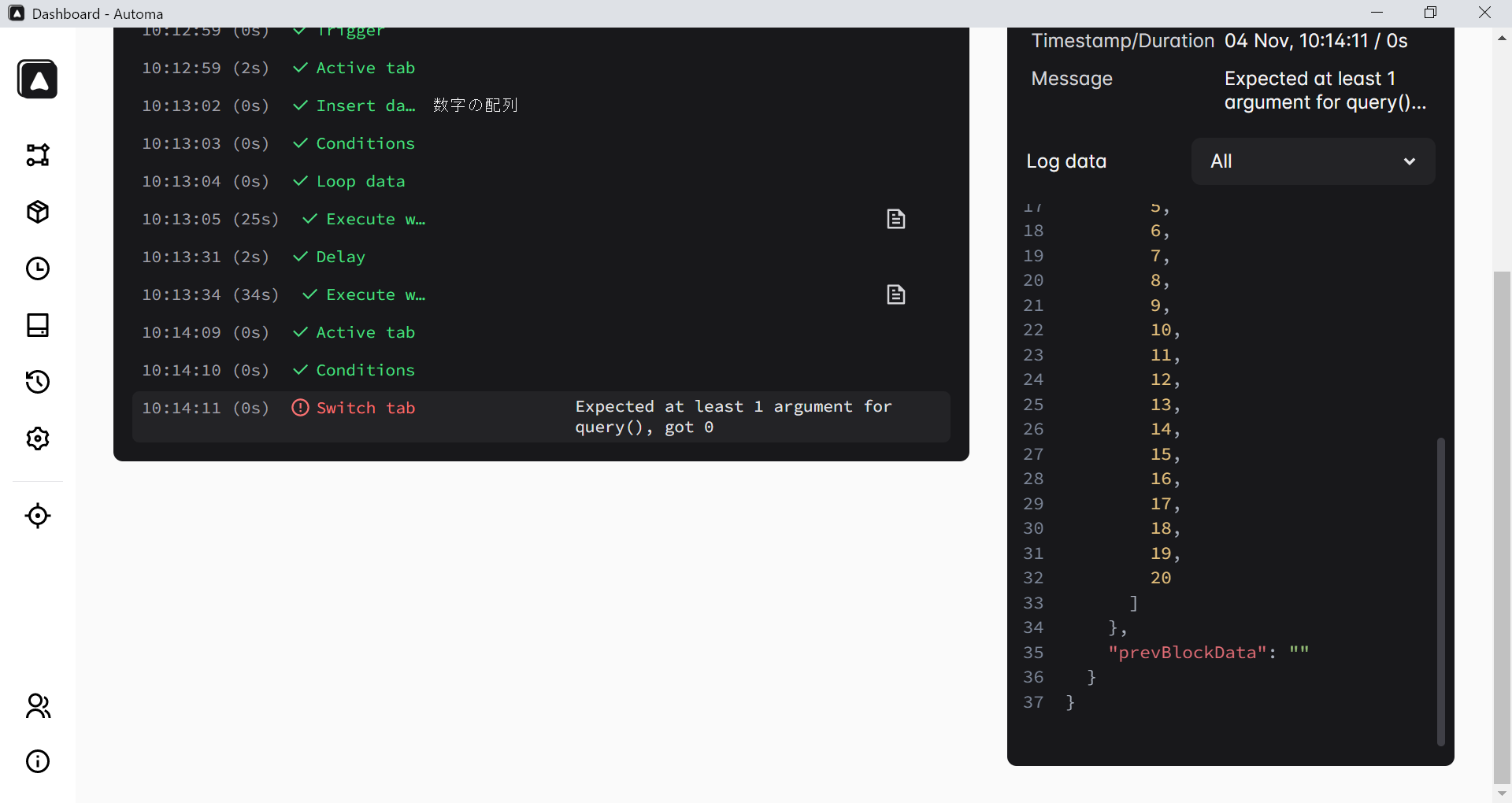Screen dimensions: 1512x803
Task: Open the About info icon in sidebar
Action: pyautogui.click(x=37, y=761)
